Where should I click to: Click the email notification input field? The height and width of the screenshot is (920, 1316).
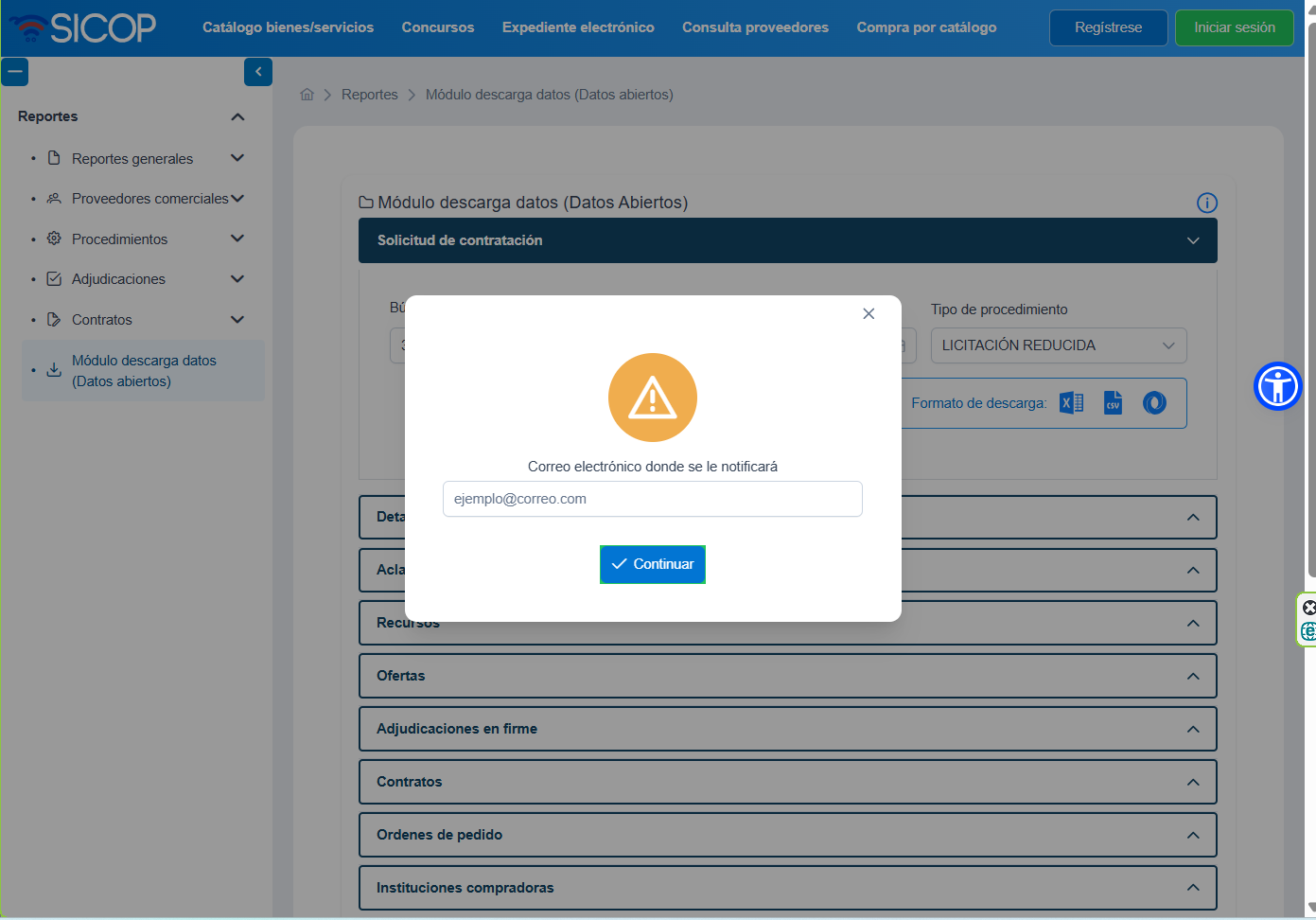point(652,499)
